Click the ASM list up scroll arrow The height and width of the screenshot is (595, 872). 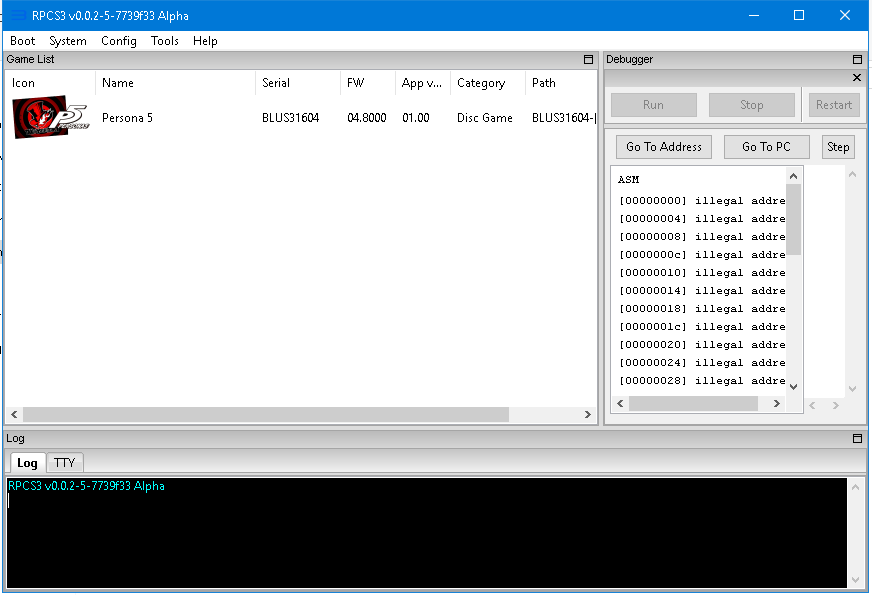click(x=794, y=176)
